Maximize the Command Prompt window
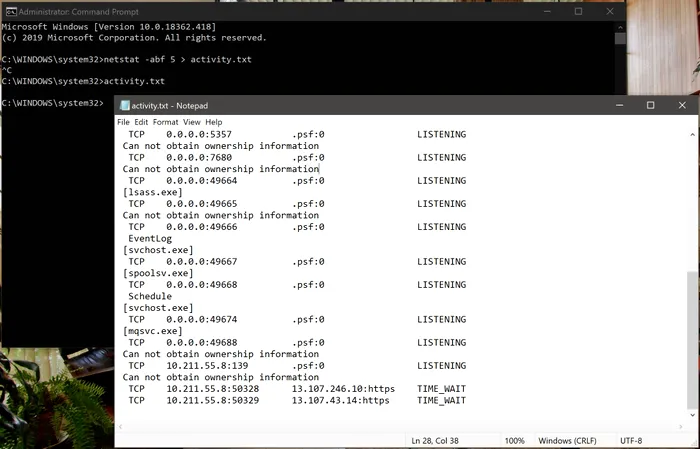 click(578, 10)
